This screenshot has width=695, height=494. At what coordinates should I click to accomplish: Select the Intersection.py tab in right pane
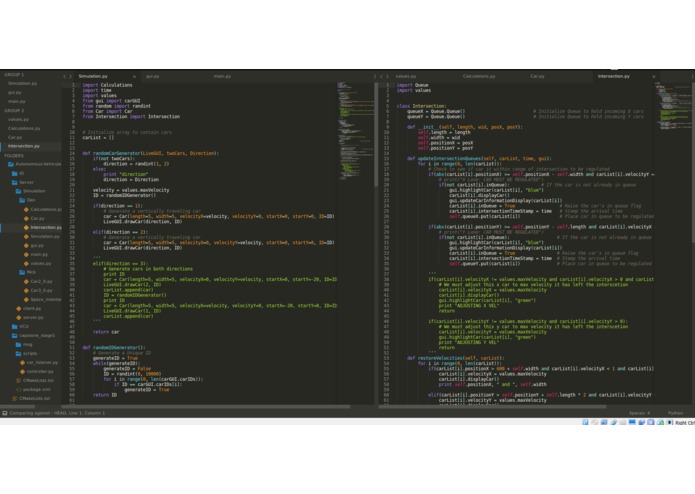point(613,76)
